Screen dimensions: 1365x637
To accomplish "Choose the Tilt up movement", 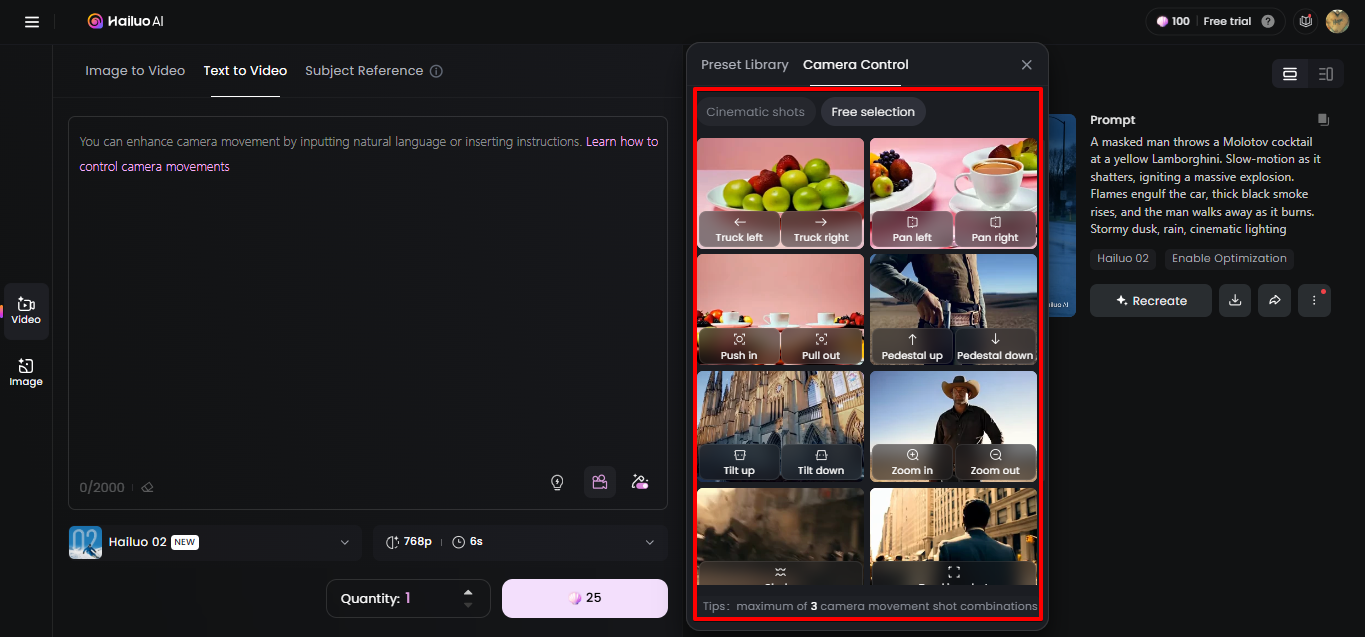I will point(739,462).
